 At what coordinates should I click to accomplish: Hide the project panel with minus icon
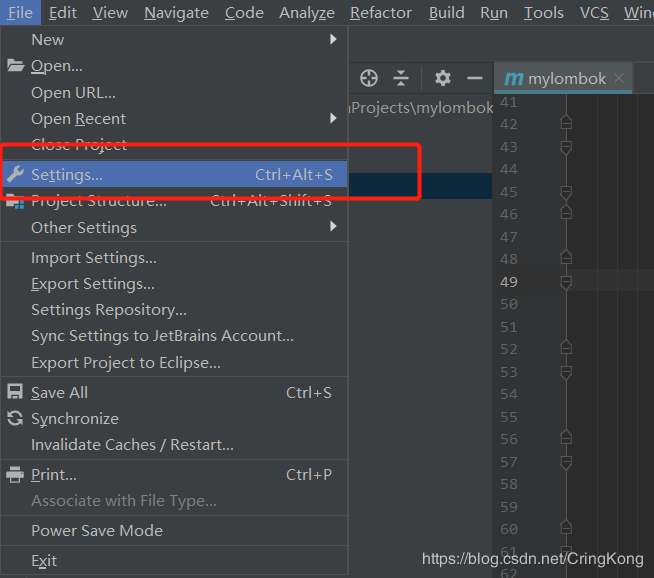coord(475,78)
